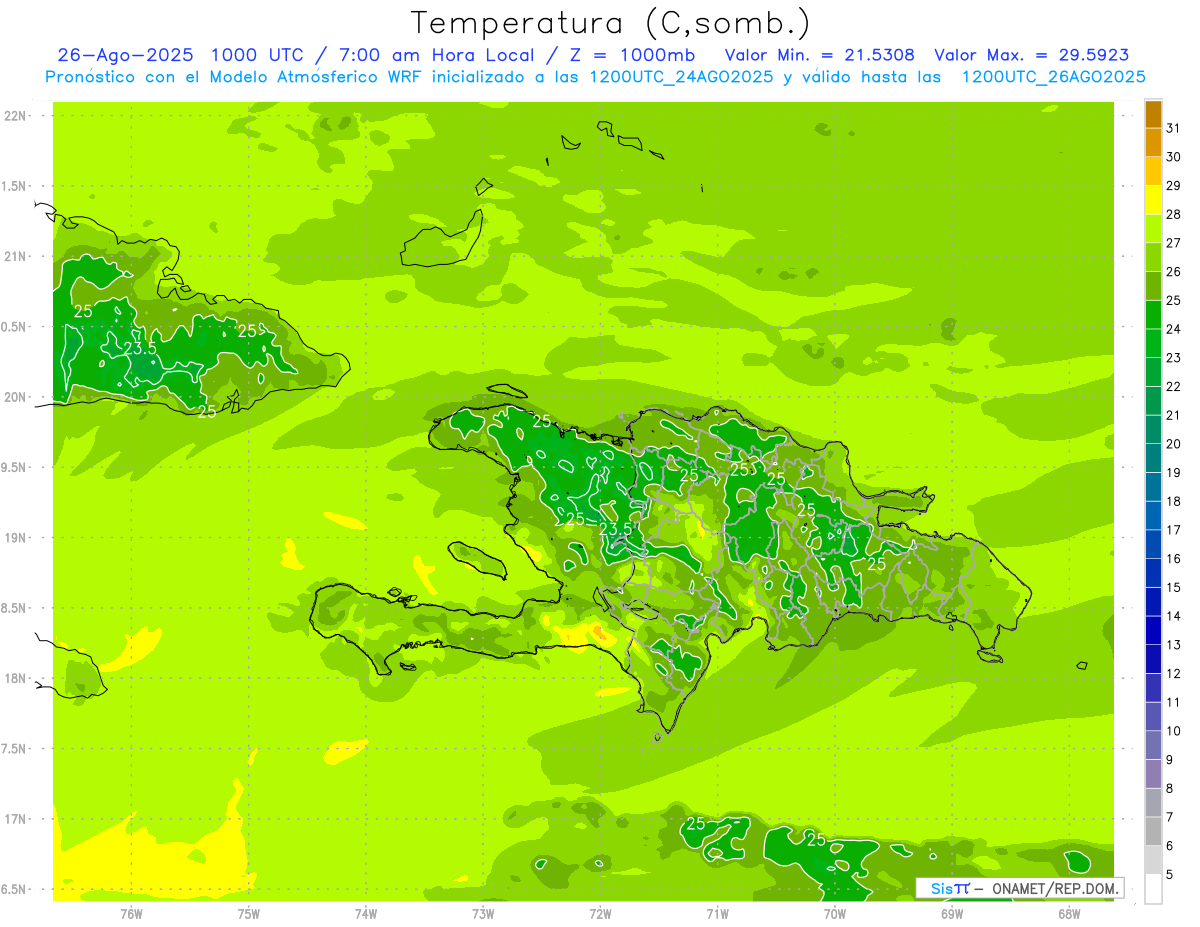
Task: Click the "21N" latitude label
Action: [16, 257]
